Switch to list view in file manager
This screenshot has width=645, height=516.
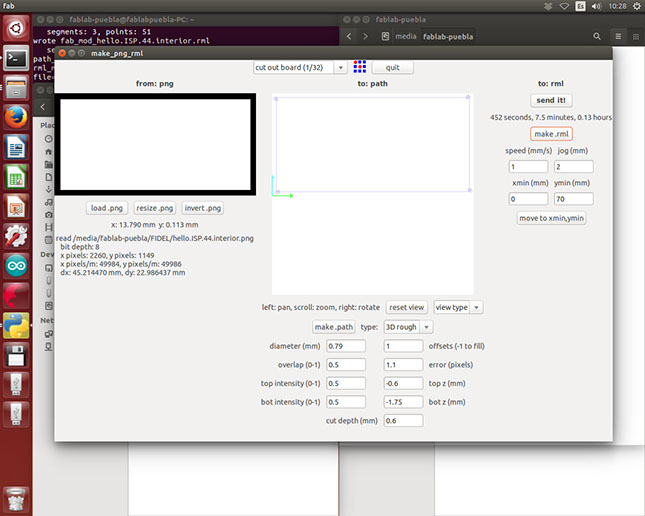pyautogui.click(x=618, y=37)
